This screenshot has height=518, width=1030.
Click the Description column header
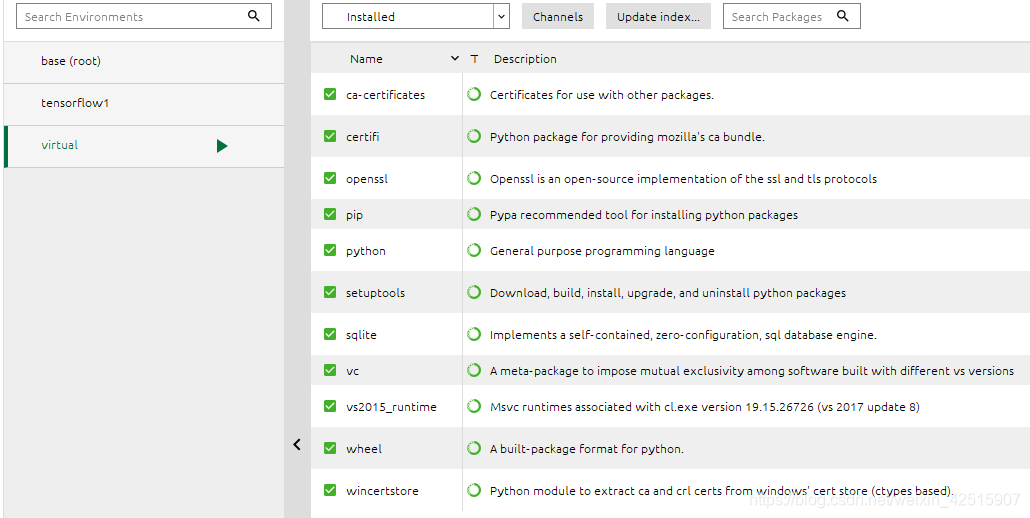tap(525, 58)
